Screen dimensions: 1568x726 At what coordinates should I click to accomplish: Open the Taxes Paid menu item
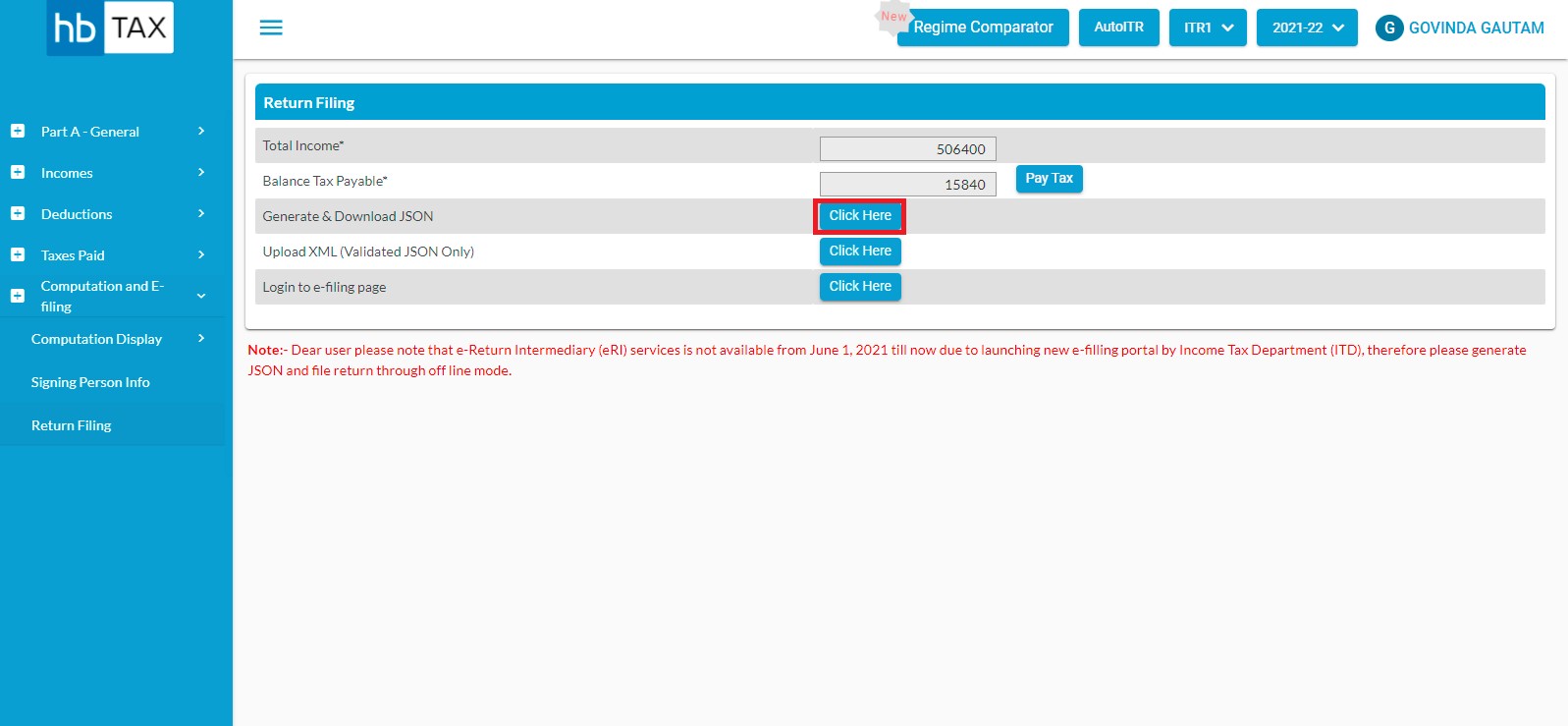(73, 255)
